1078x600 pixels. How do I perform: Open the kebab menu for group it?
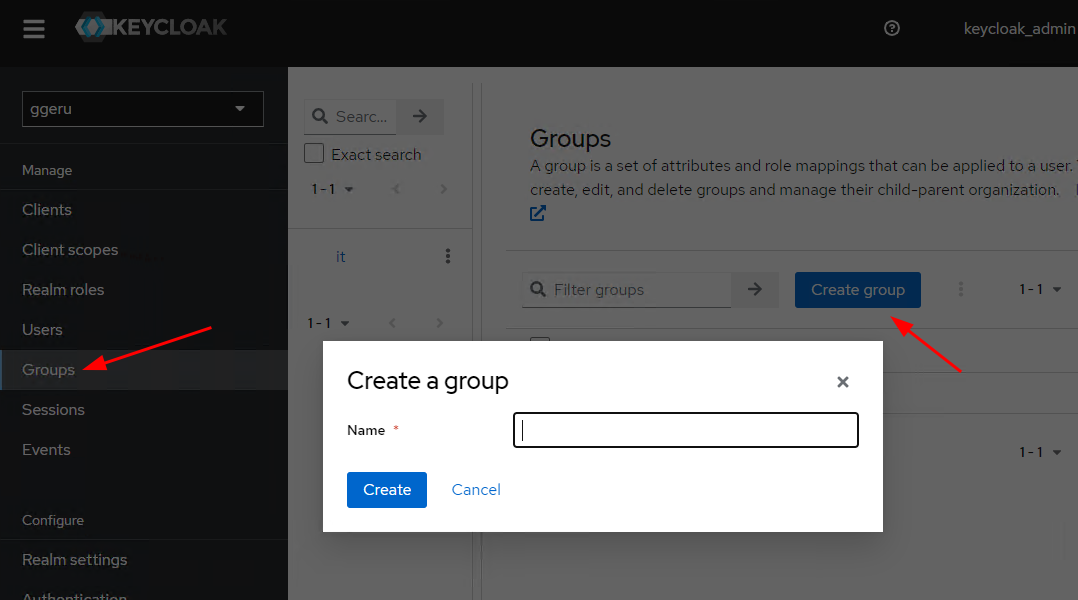coord(447,257)
